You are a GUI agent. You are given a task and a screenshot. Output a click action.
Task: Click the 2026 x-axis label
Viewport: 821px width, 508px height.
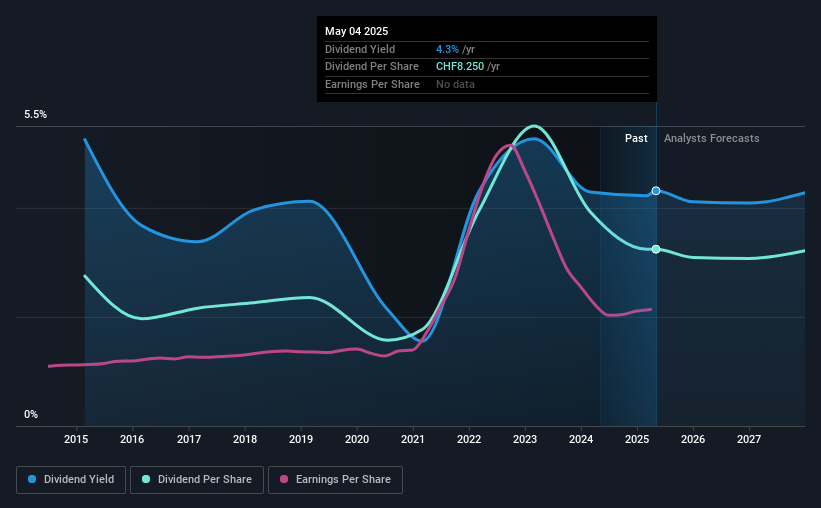(693, 439)
